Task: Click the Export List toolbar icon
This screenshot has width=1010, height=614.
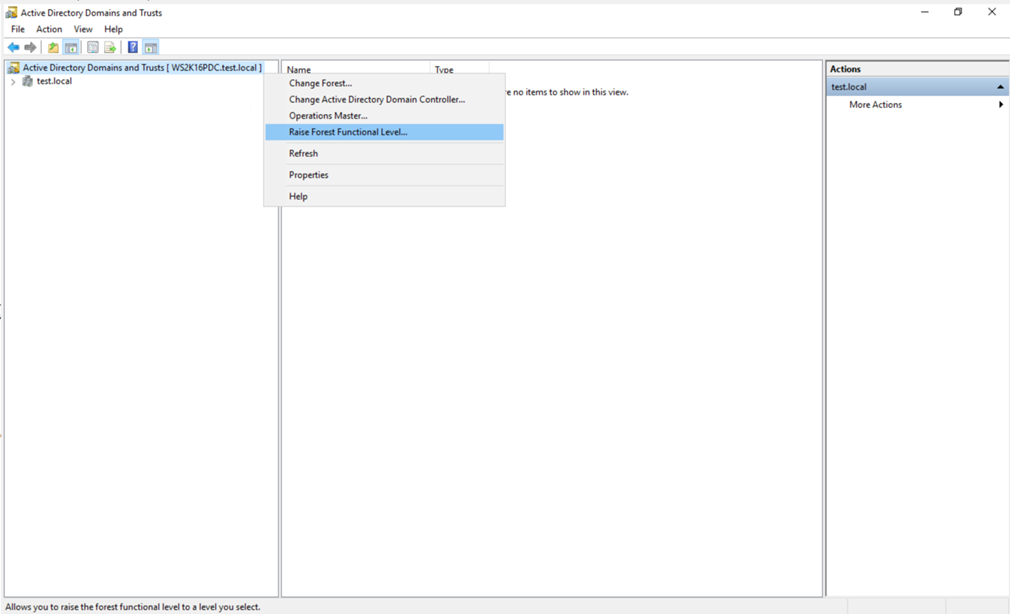Action: pos(110,47)
